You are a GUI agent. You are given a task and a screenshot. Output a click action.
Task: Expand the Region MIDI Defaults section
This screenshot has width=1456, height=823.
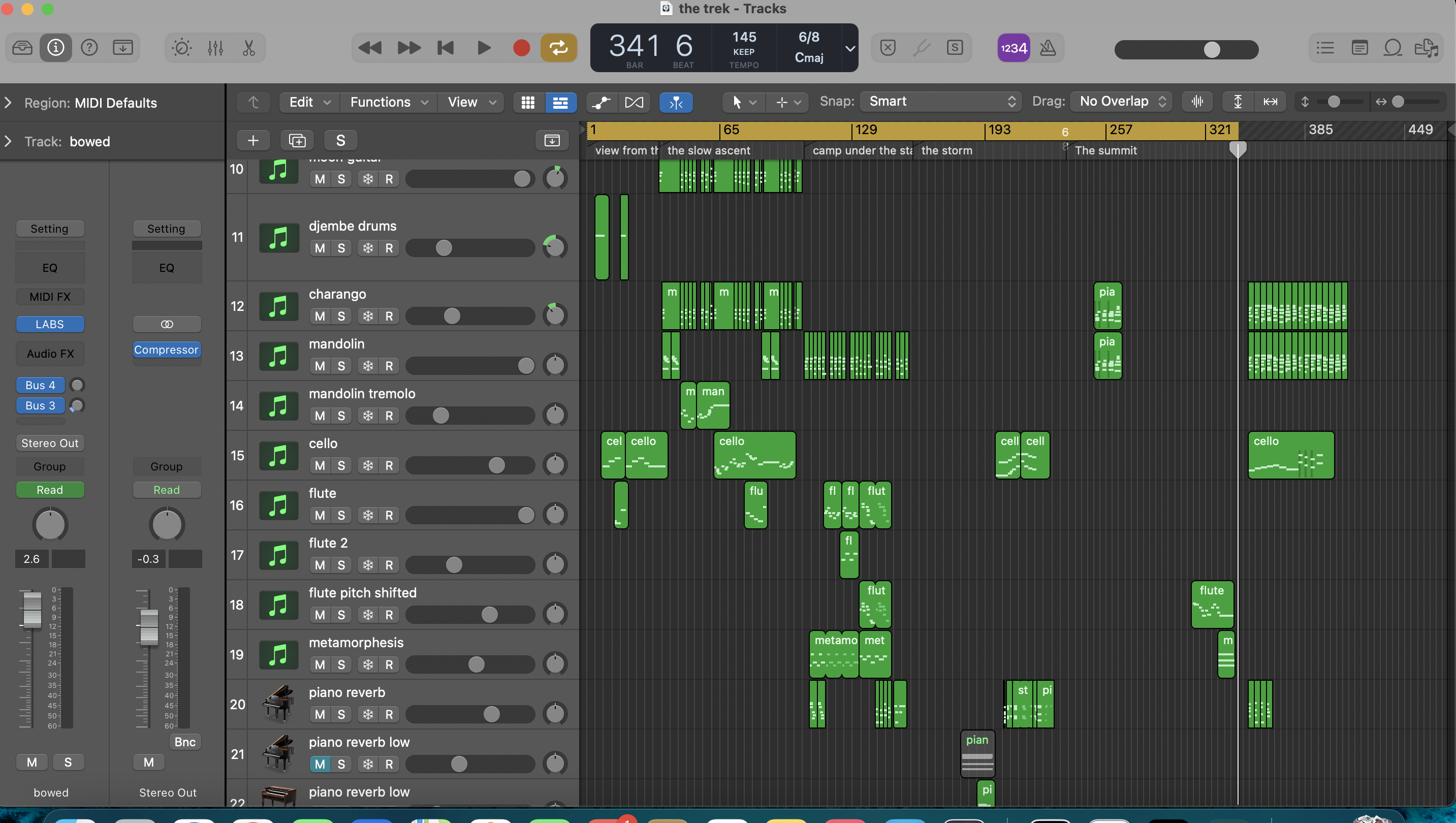pyautogui.click(x=8, y=103)
